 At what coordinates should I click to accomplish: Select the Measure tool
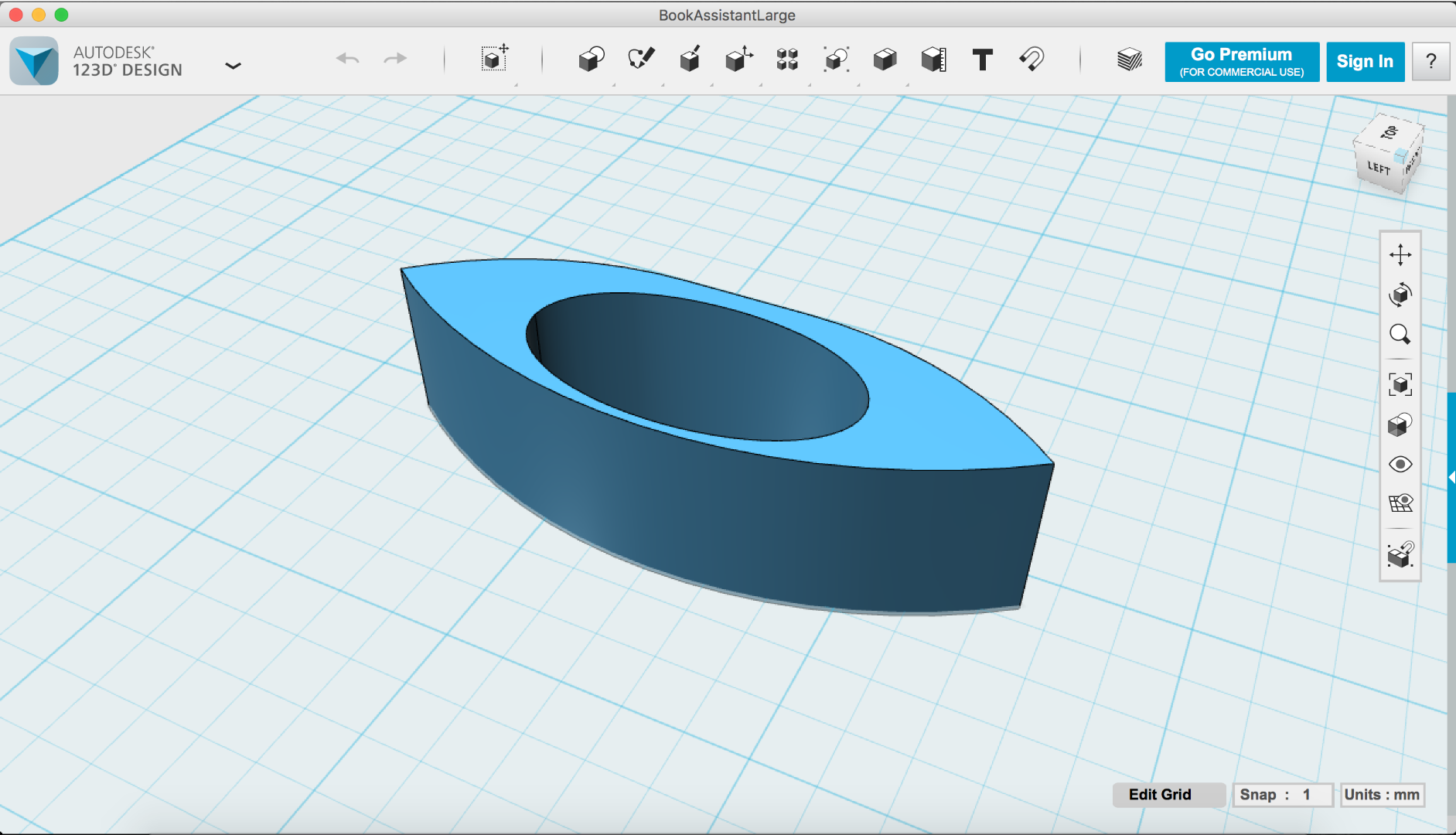(x=934, y=60)
